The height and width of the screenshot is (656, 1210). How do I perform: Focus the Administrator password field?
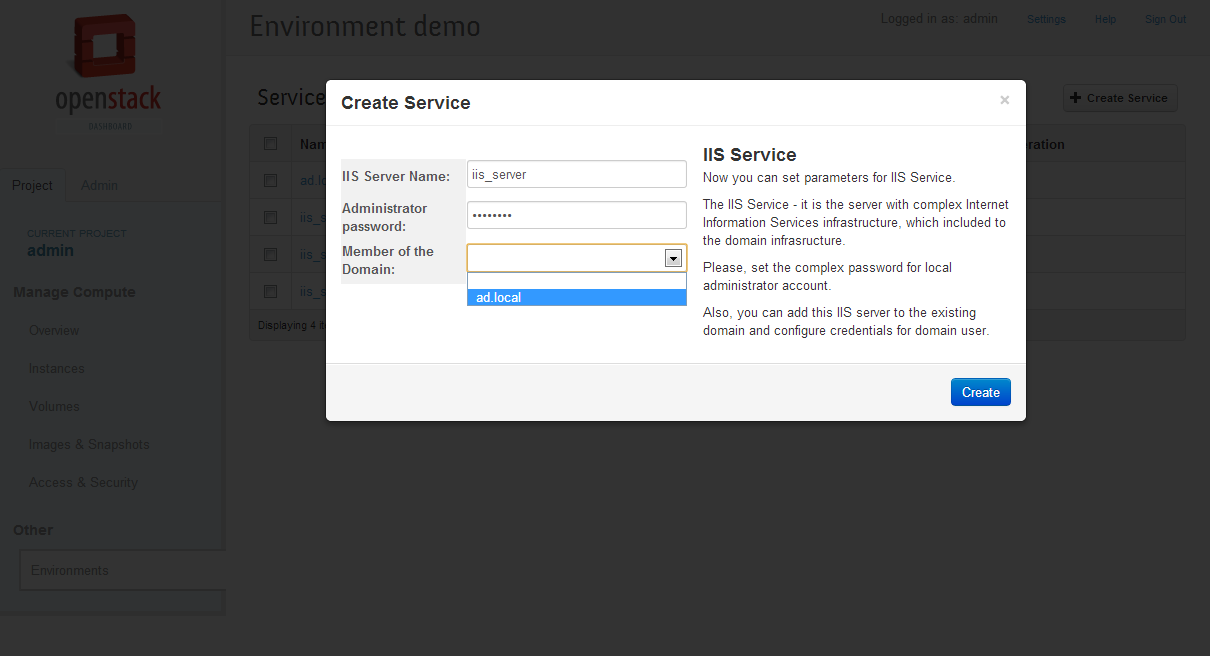click(576, 215)
